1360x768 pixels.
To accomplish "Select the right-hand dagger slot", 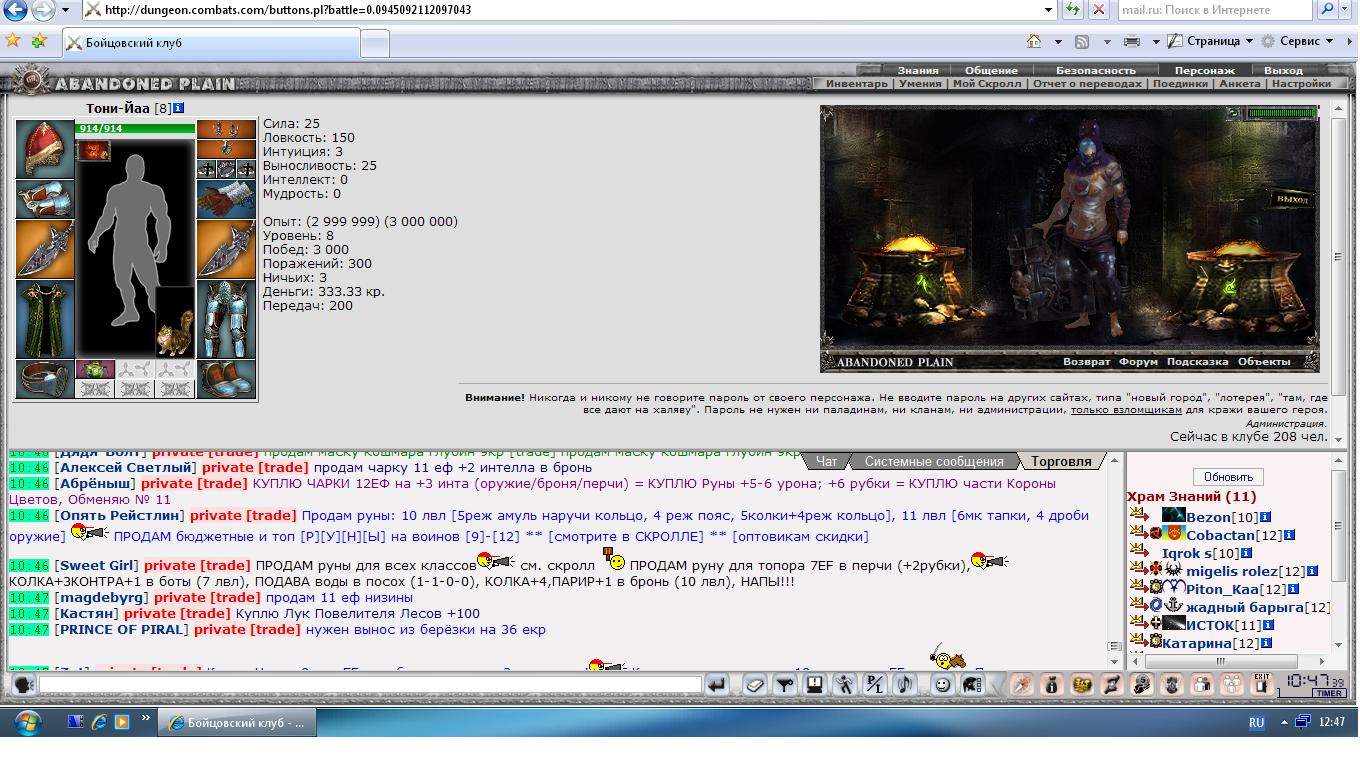I will tap(226, 249).
